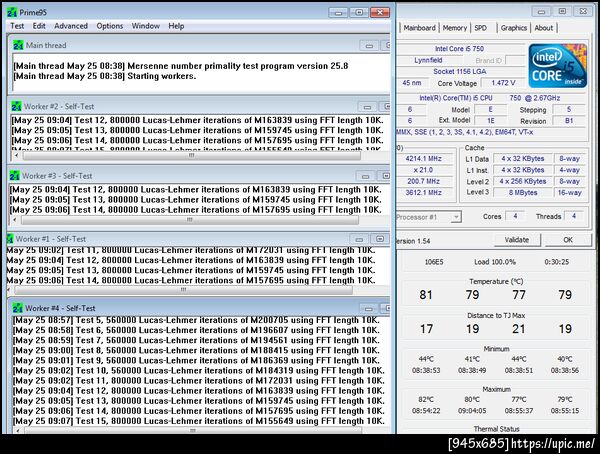Click Worker #4 Test 10 M184319 log line
The width and height of the screenshot is (600, 454).
tap(199, 371)
